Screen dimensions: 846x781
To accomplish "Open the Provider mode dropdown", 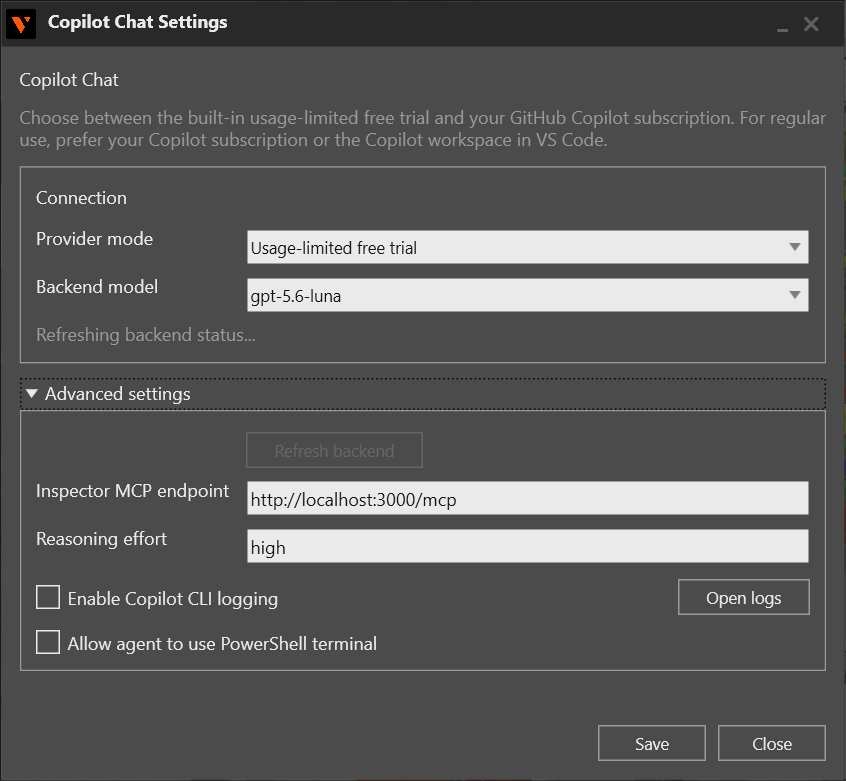I will 528,247.
